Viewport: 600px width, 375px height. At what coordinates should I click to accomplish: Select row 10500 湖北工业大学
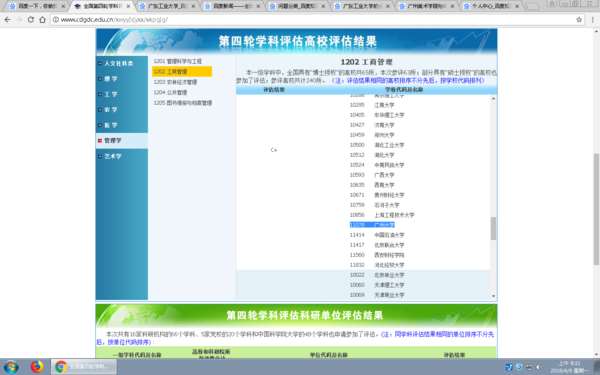[377, 145]
